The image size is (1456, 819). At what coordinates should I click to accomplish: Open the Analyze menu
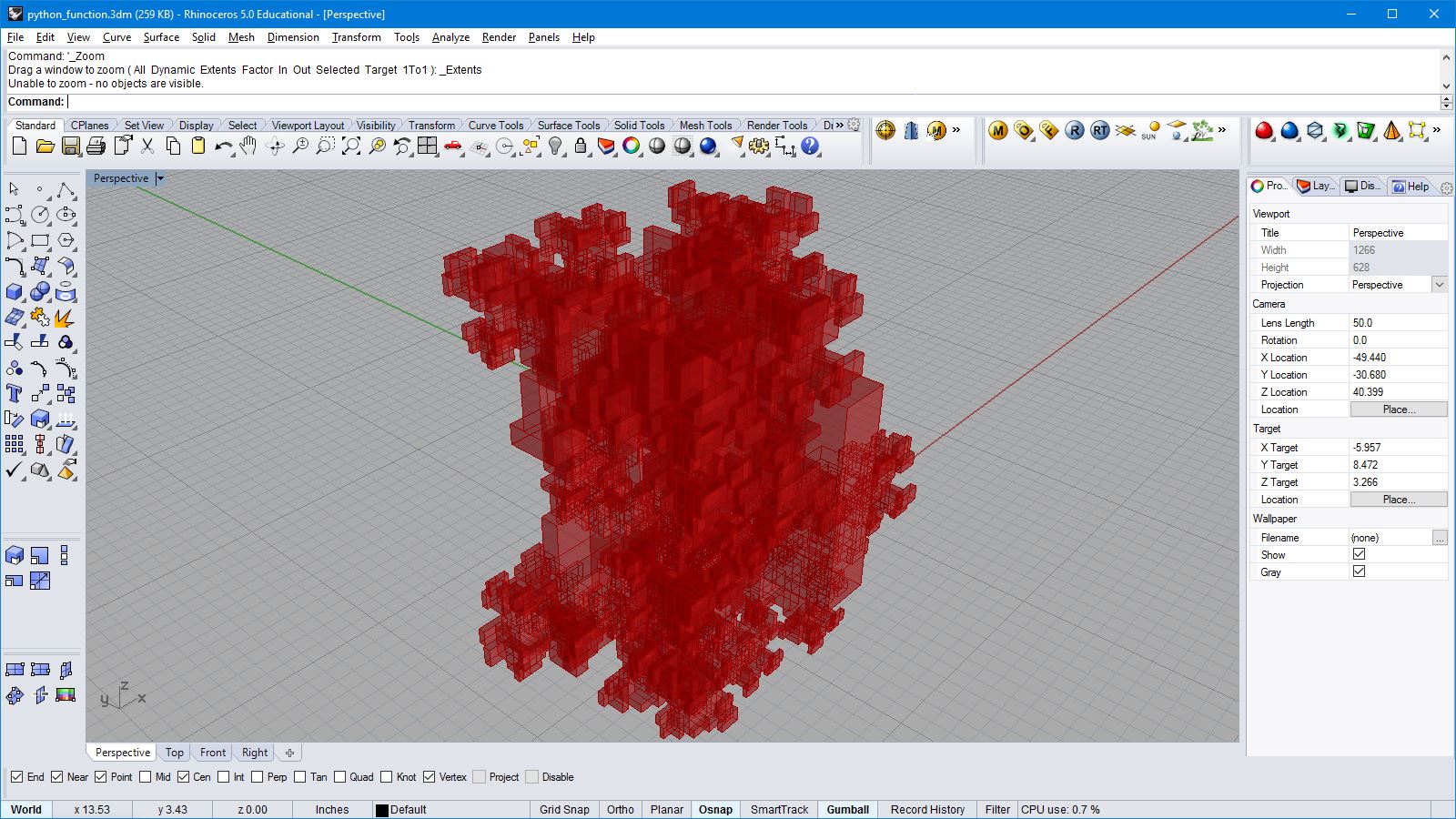tap(450, 37)
